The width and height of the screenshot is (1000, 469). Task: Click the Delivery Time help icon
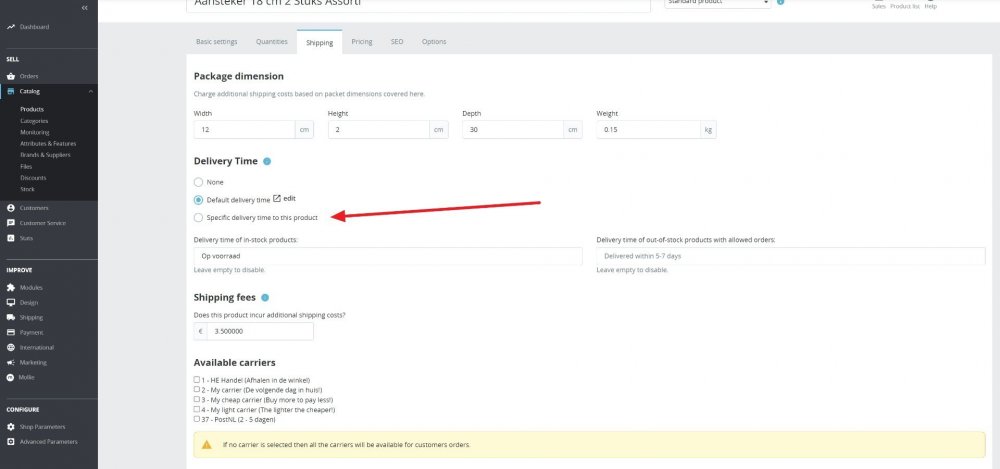click(267, 161)
